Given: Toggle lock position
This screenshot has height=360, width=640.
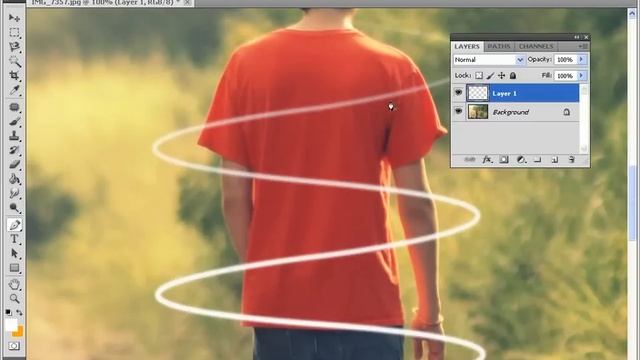Looking at the screenshot, I should (x=502, y=76).
